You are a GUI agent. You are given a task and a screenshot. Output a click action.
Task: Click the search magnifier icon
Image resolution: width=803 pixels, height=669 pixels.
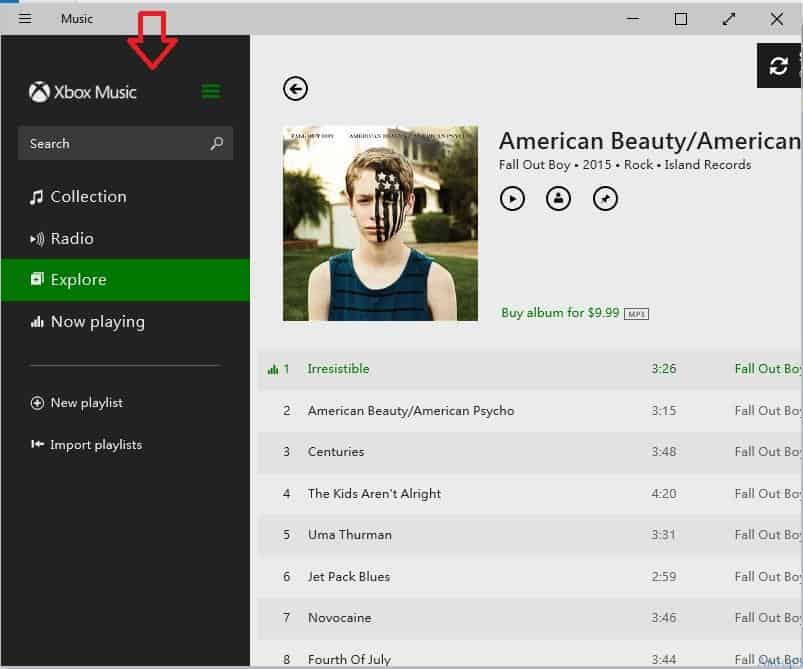(x=217, y=143)
